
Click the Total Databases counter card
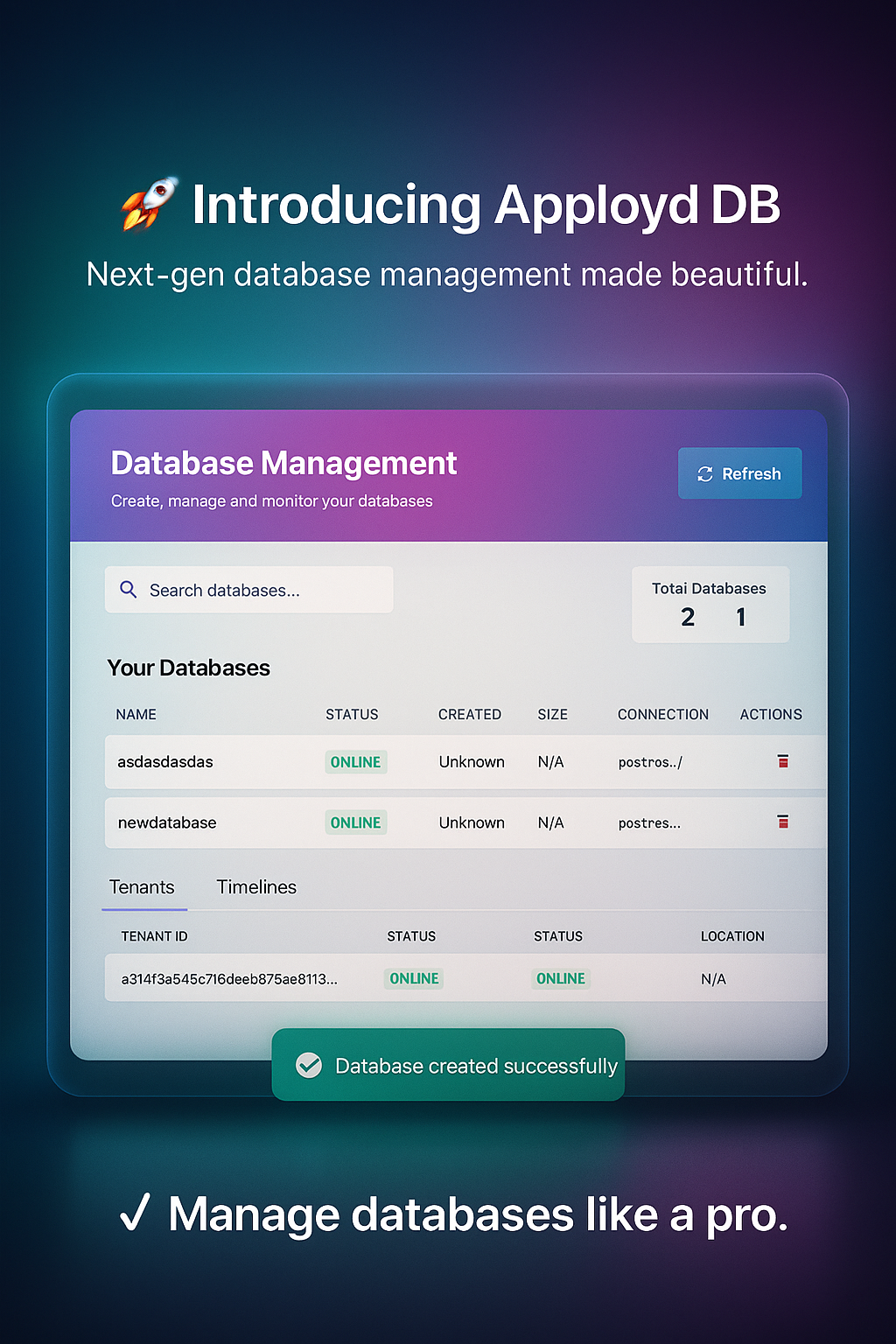coord(710,605)
